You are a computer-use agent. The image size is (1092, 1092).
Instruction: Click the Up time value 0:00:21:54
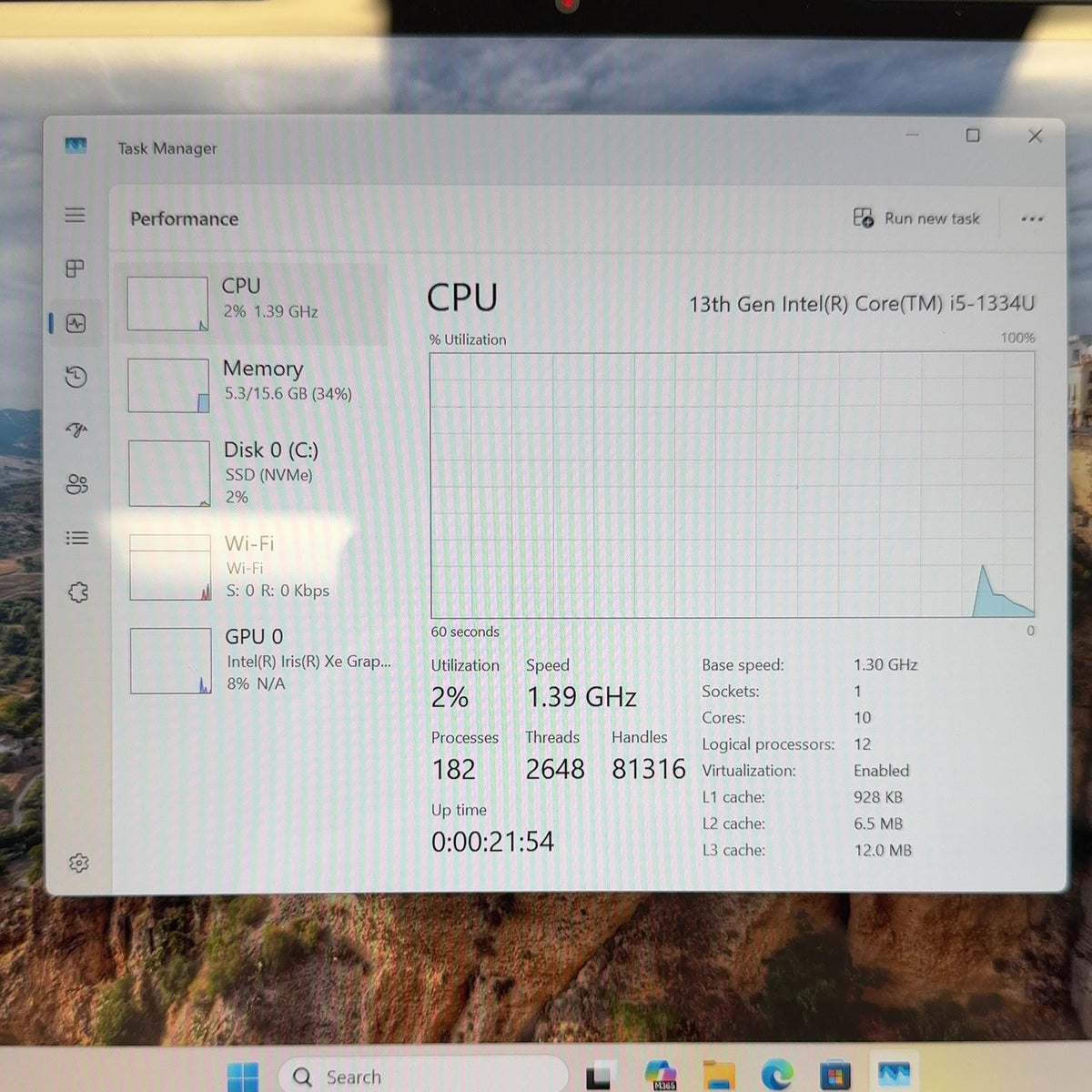point(492,842)
